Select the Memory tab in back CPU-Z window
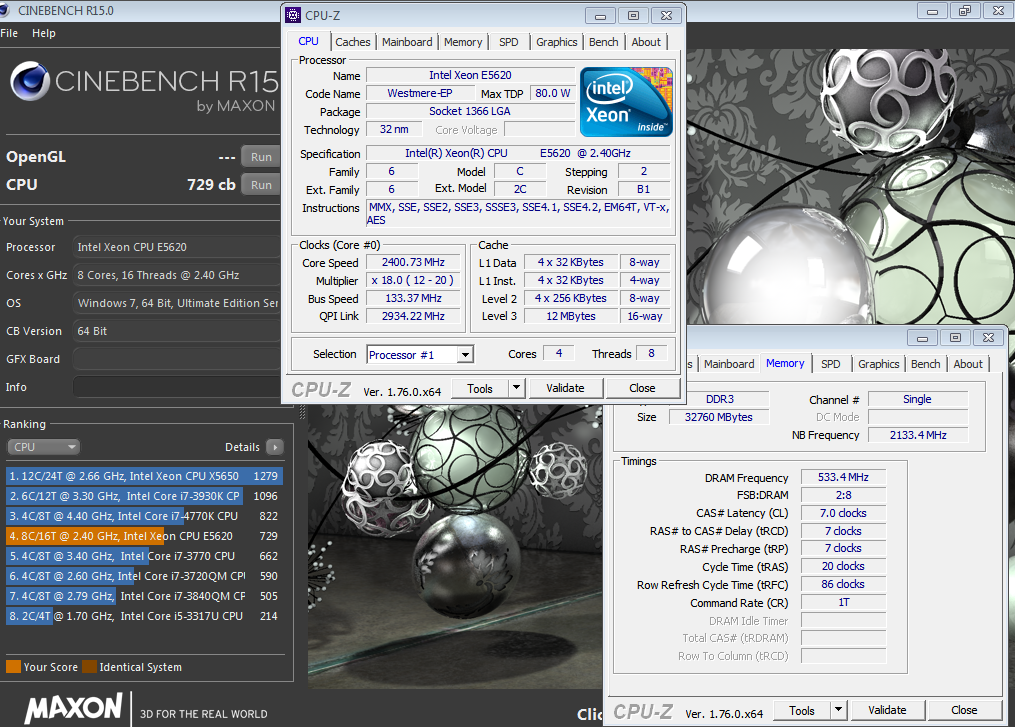The width and height of the screenshot is (1015, 727). pos(785,363)
